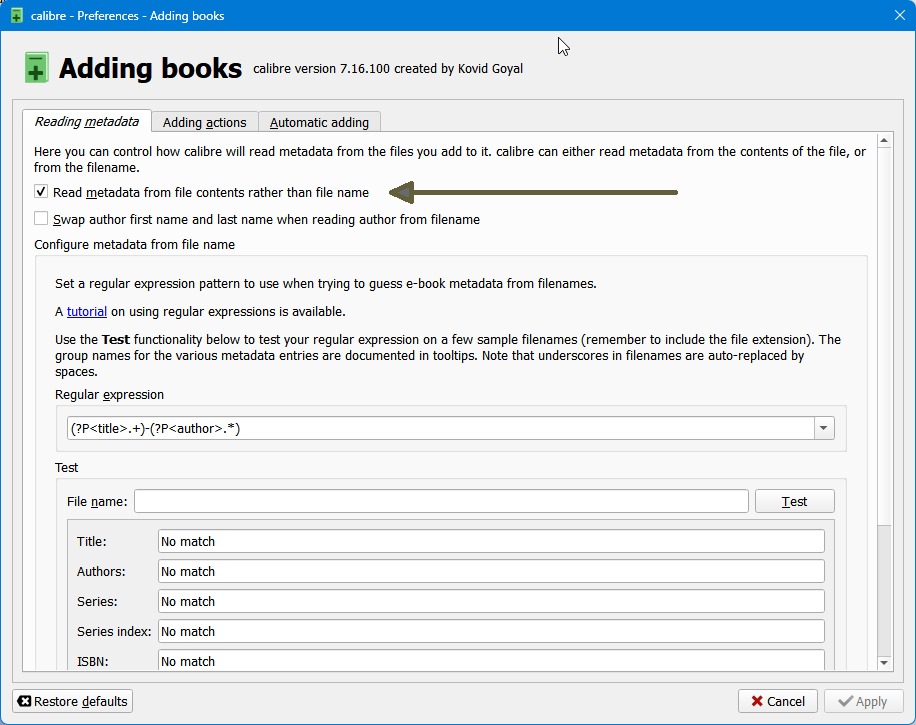Click the Restore defaults button
916x725 pixels.
[73, 701]
